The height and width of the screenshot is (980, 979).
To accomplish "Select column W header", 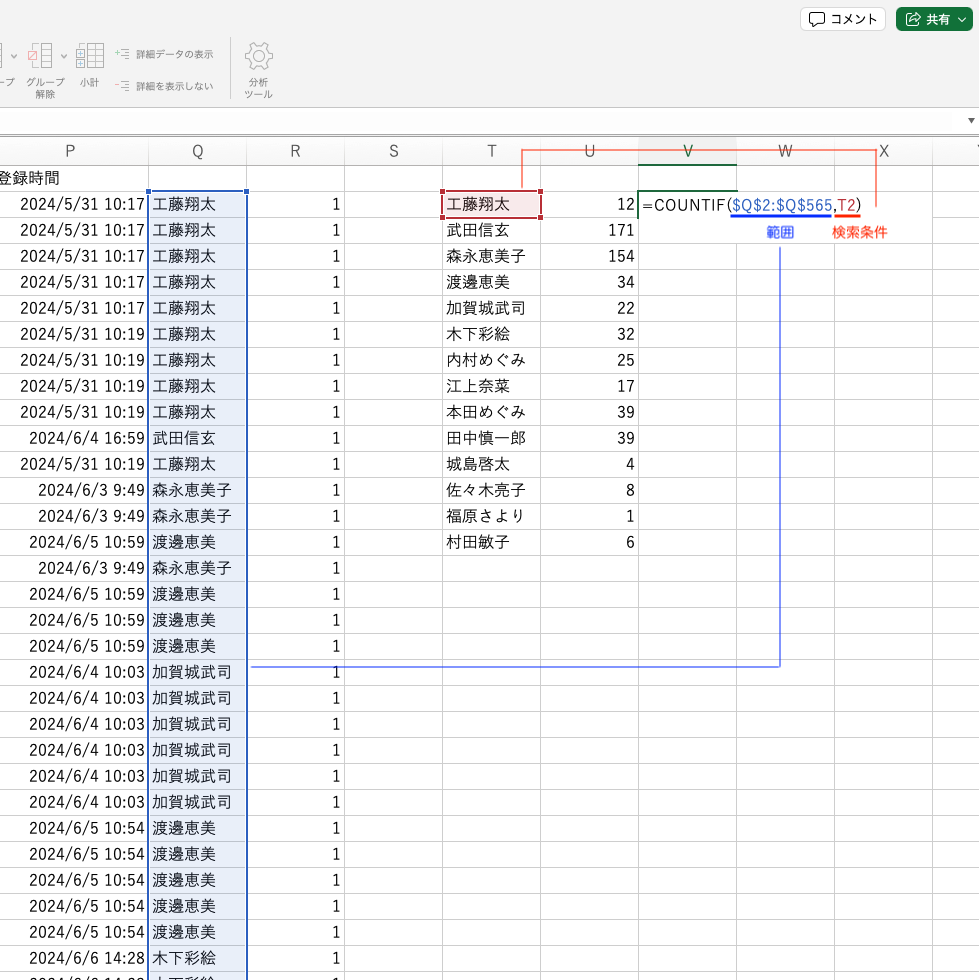I will pyautogui.click(x=785, y=151).
